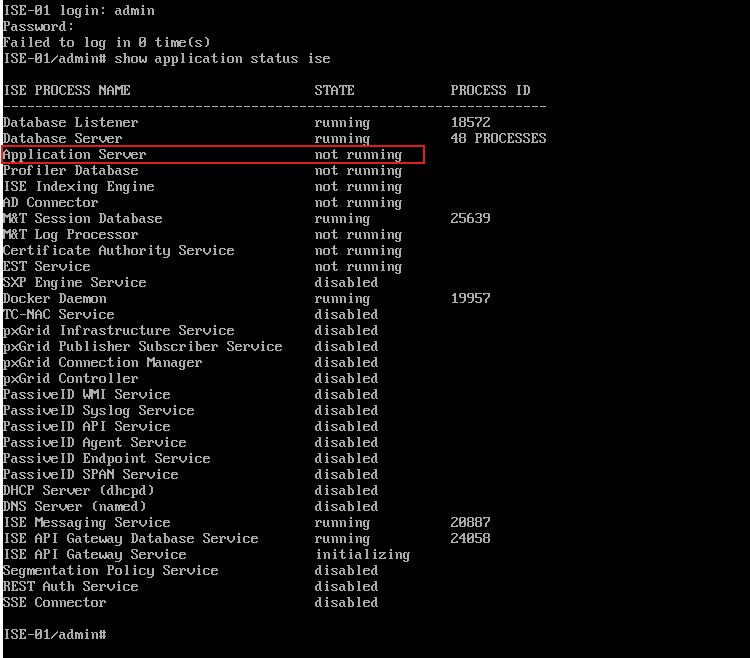Click the "48 PROCESSES" text
The image size is (750, 658).
click(498, 139)
